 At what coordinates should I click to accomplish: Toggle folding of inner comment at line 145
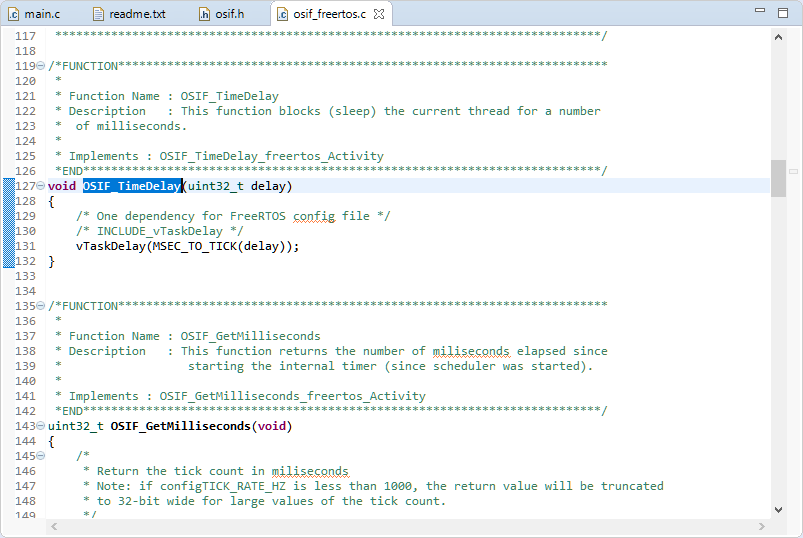point(41,456)
